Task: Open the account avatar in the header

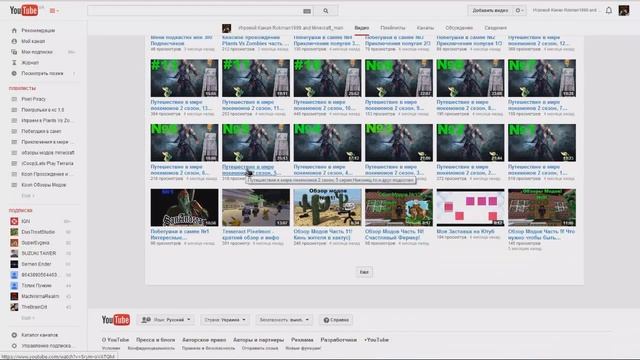Action: (624, 10)
